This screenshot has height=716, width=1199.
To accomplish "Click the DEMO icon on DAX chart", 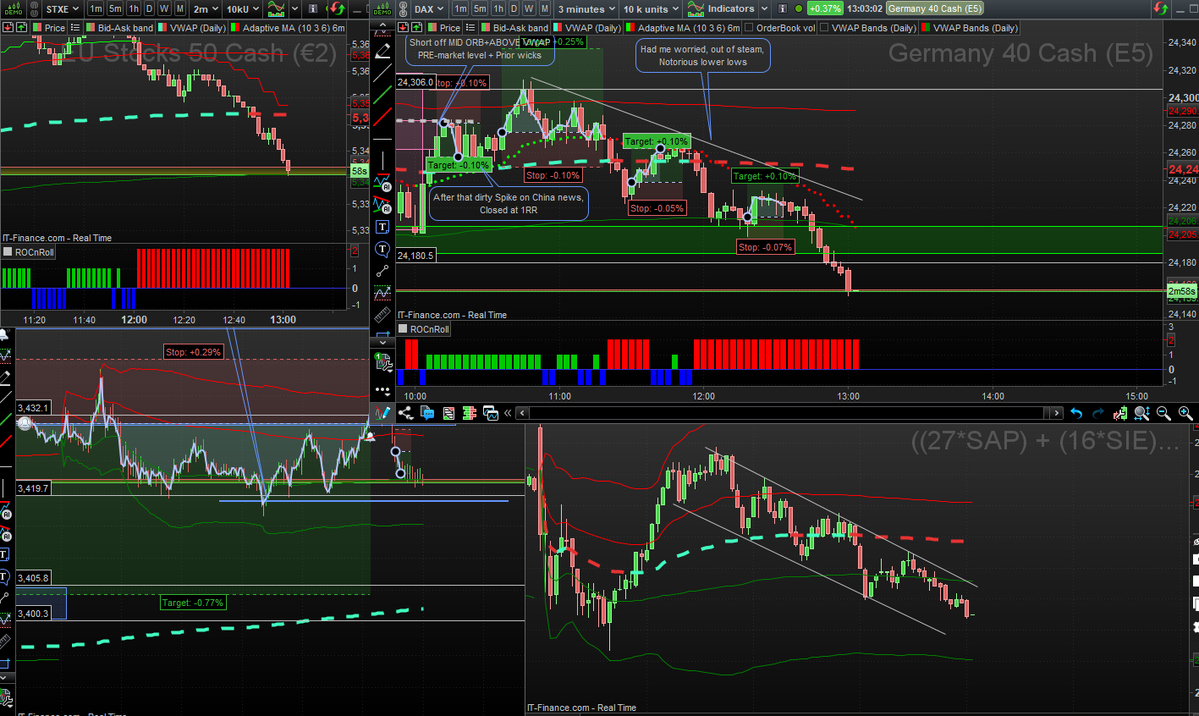I will tap(382, 8).
